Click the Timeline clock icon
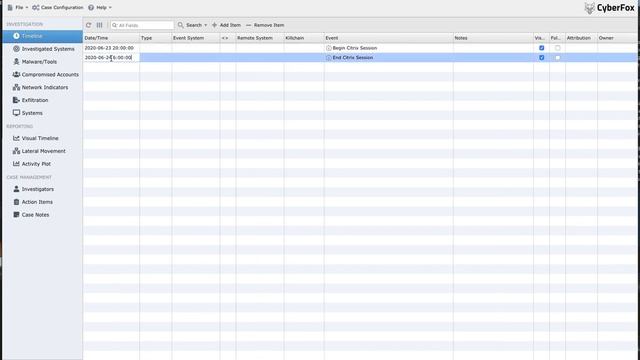Viewport: 640px width, 360px height. coord(16,36)
